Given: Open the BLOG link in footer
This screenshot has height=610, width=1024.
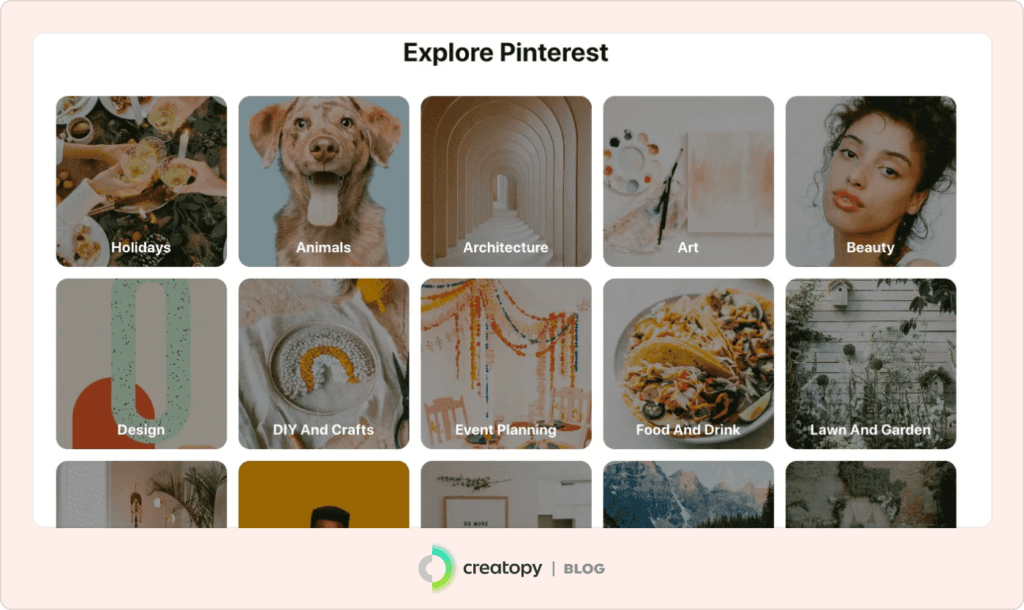Looking at the screenshot, I should pyautogui.click(x=584, y=569).
